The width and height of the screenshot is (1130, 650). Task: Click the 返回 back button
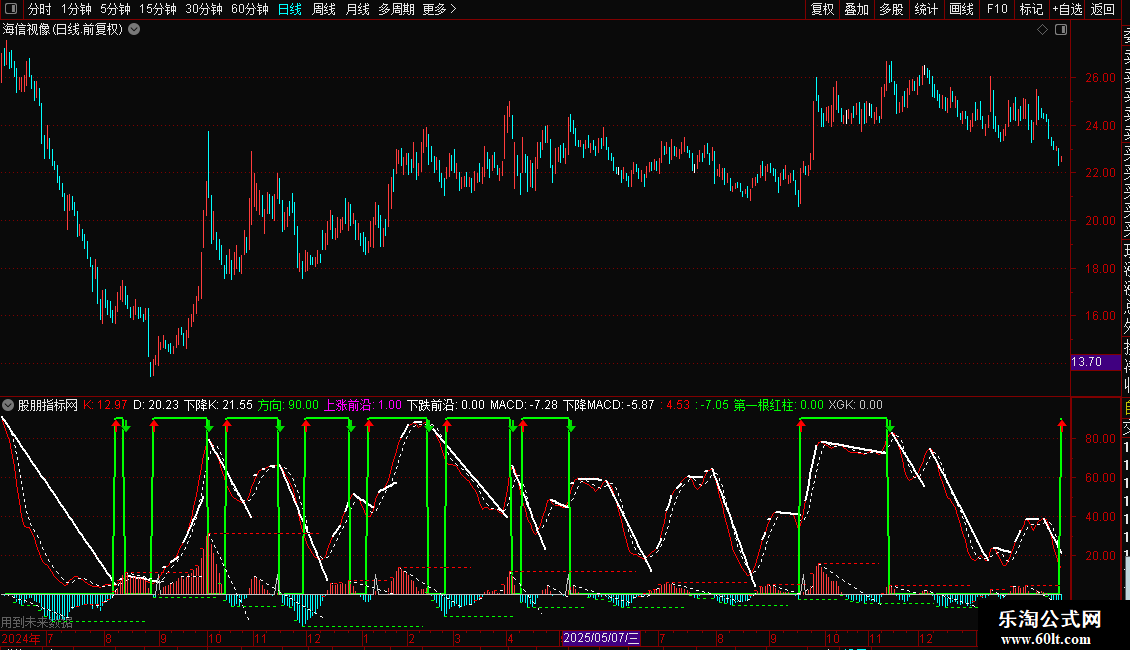coord(1103,9)
